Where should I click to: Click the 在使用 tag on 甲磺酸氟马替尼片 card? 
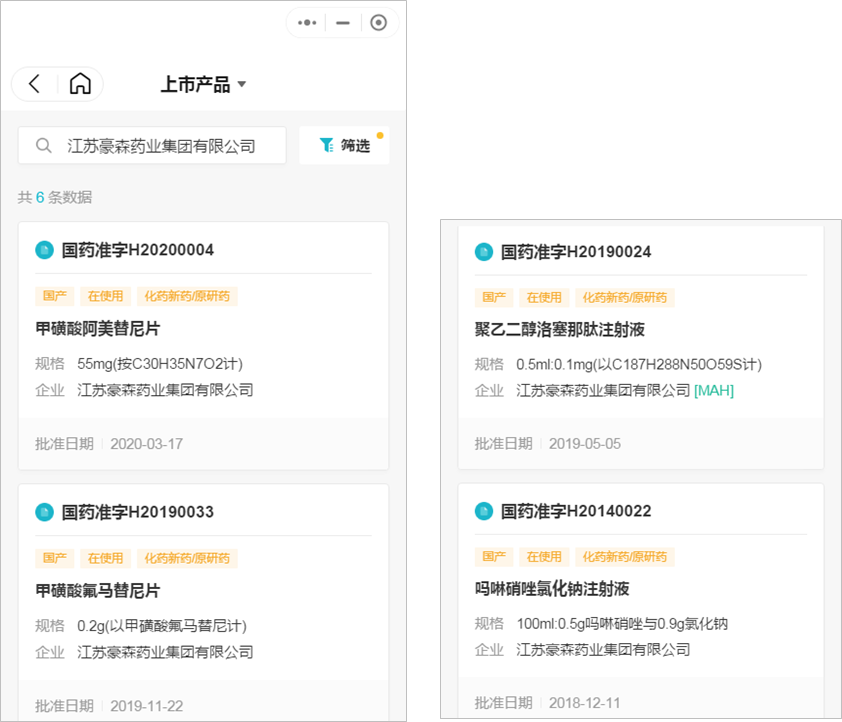[105, 558]
